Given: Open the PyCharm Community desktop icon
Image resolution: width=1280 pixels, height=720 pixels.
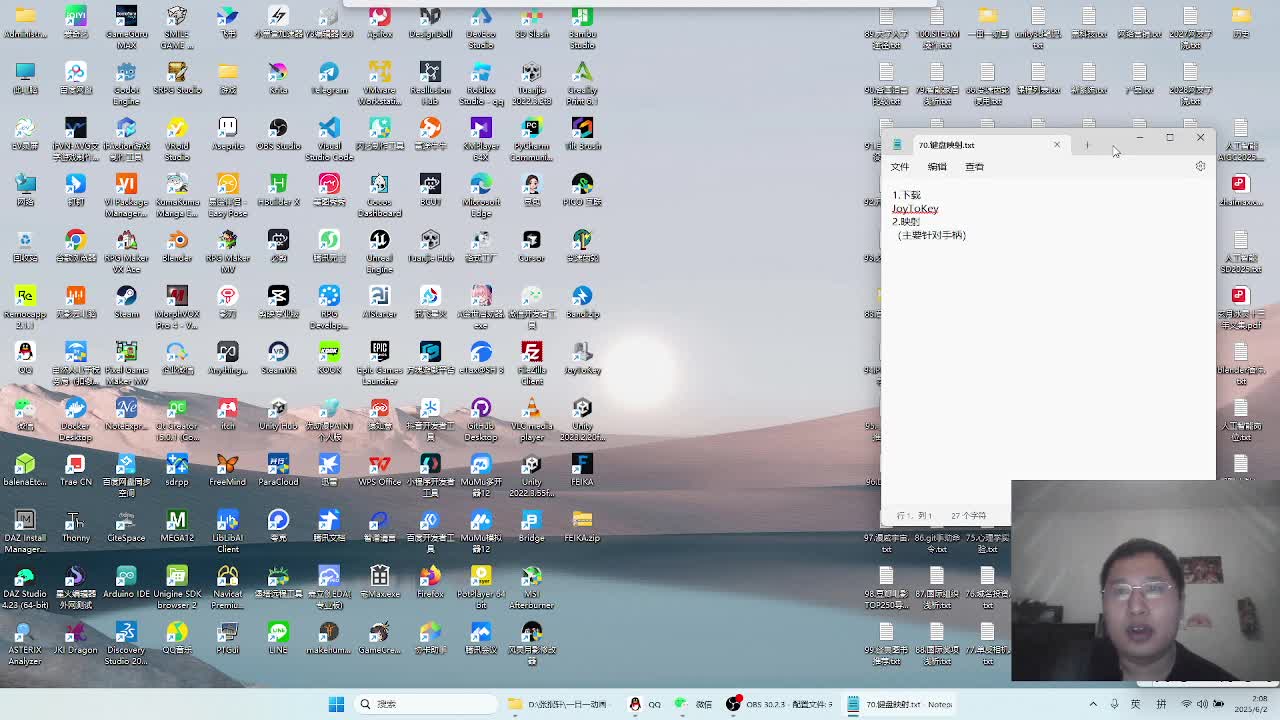Looking at the screenshot, I should 531,139.
